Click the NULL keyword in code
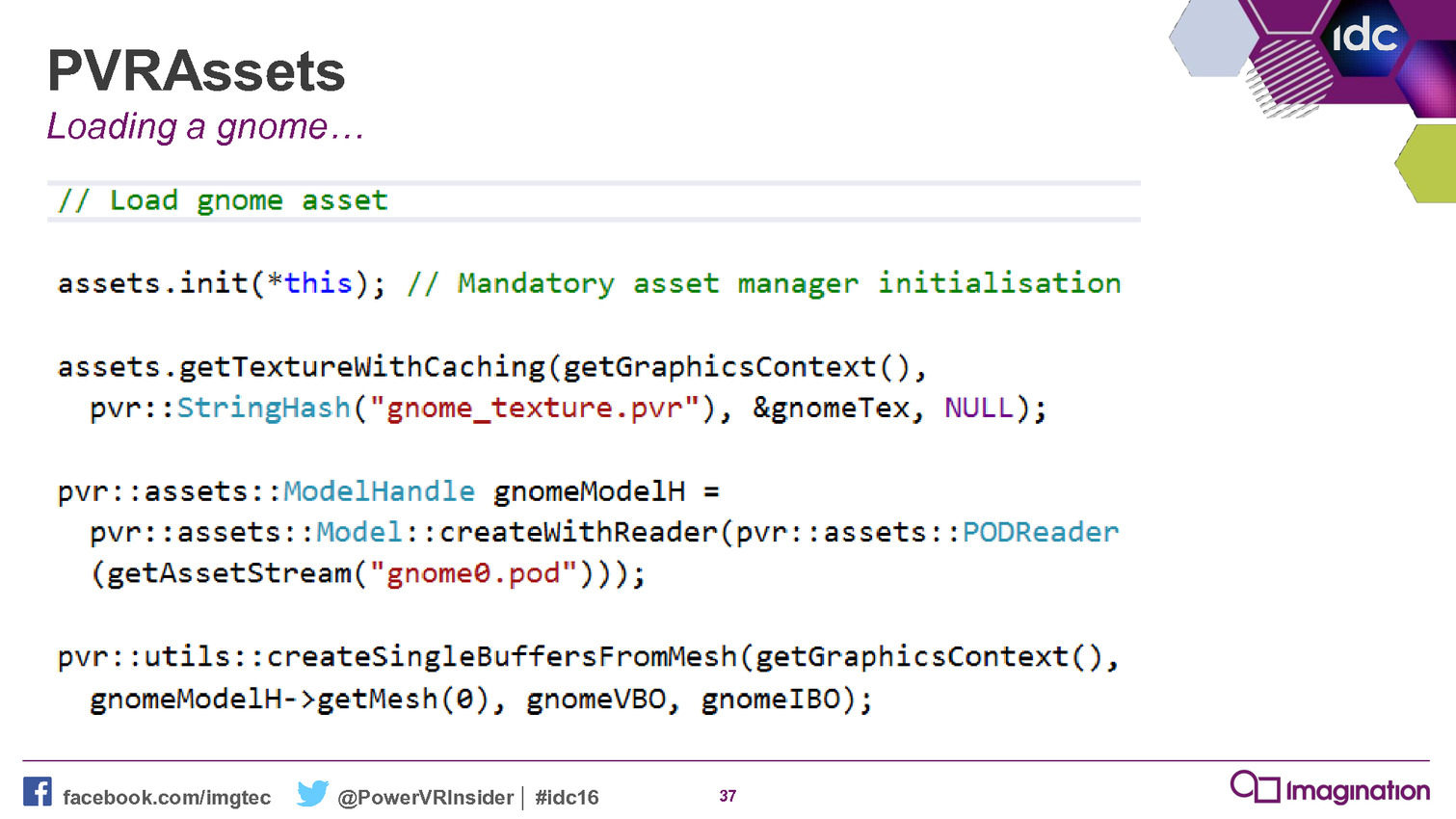1456x819 pixels. (978, 409)
